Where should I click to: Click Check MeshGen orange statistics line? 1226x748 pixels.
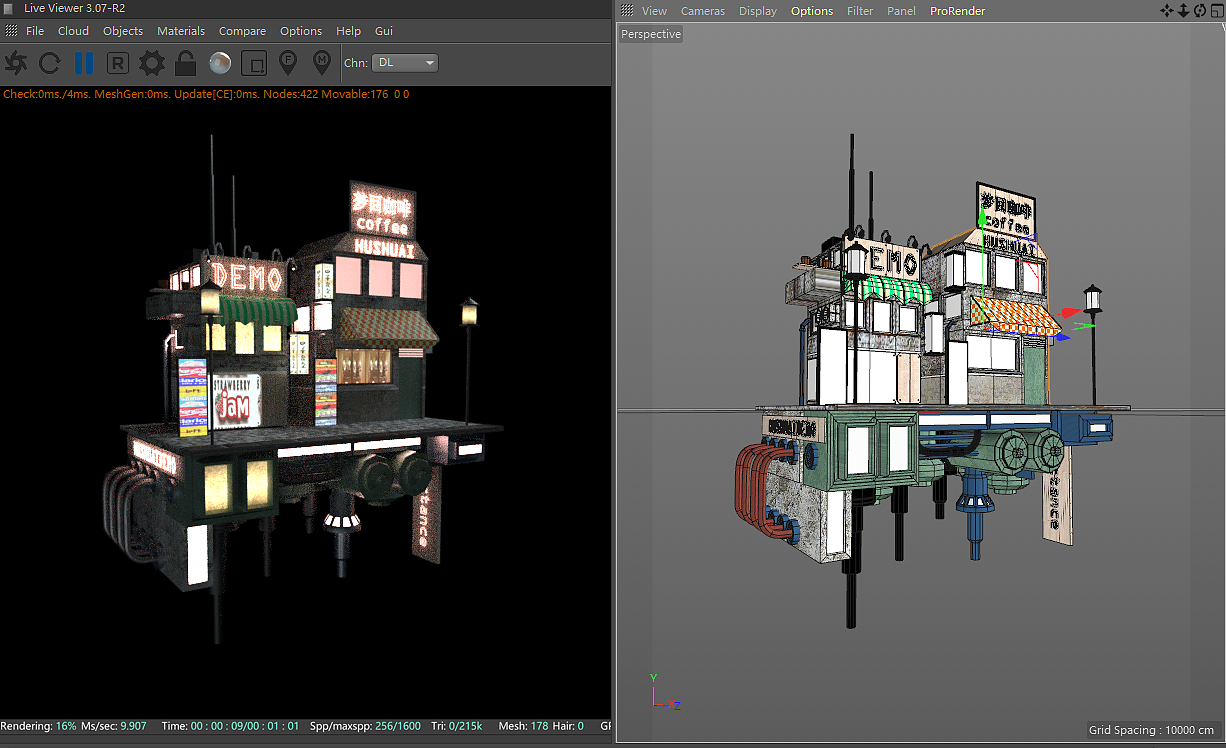coord(206,94)
